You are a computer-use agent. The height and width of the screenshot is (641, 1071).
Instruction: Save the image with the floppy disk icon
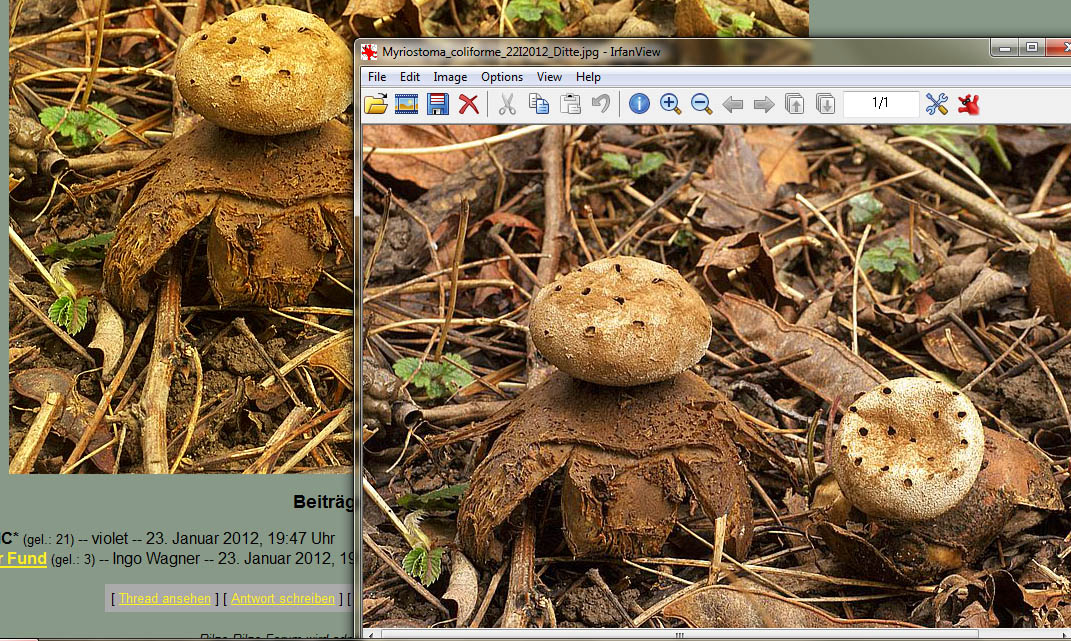pos(438,104)
